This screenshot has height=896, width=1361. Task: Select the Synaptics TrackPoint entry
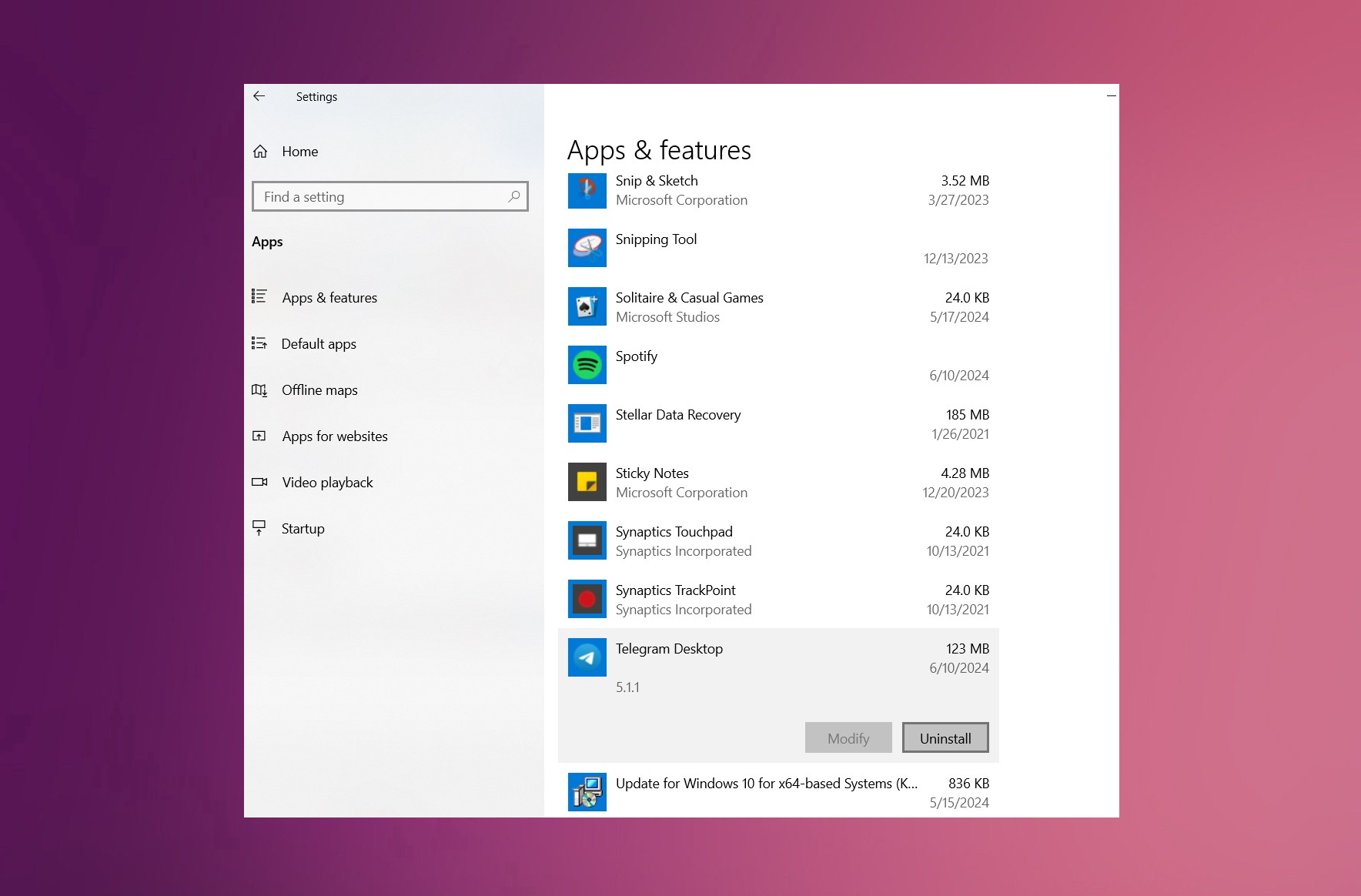pyautogui.click(x=778, y=600)
